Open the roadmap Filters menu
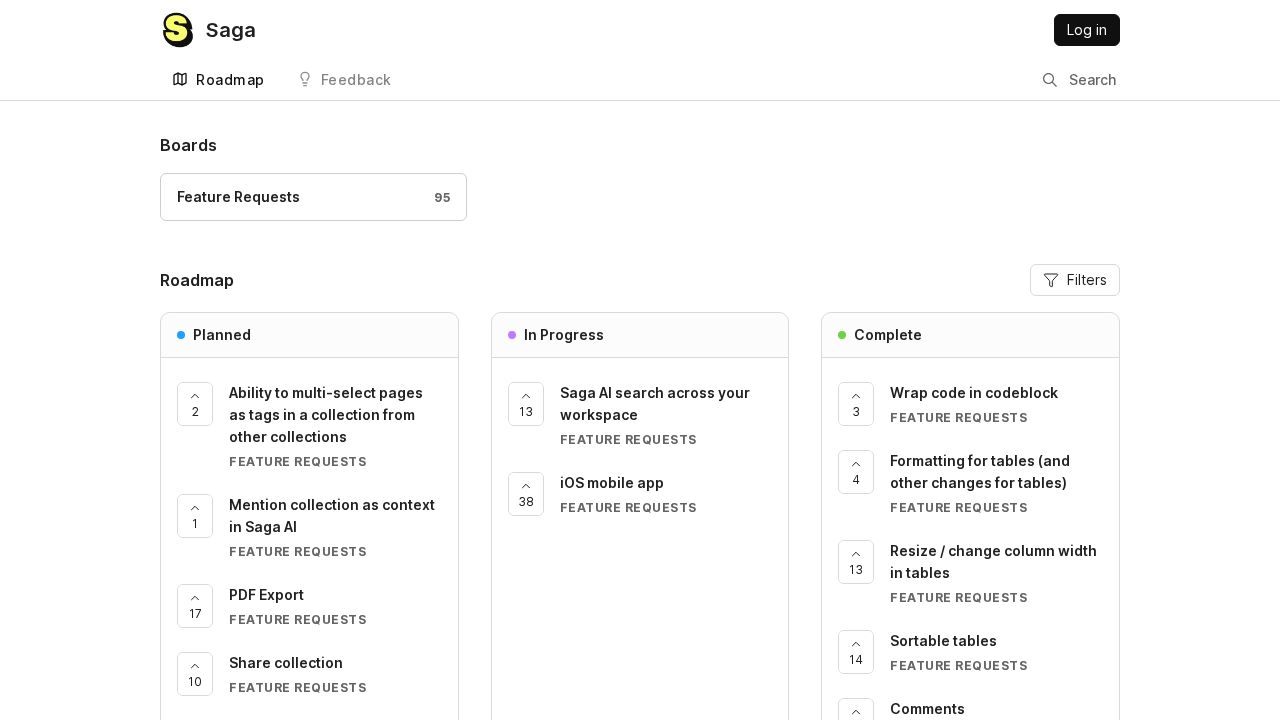This screenshot has width=1280, height=720. 1075,280
